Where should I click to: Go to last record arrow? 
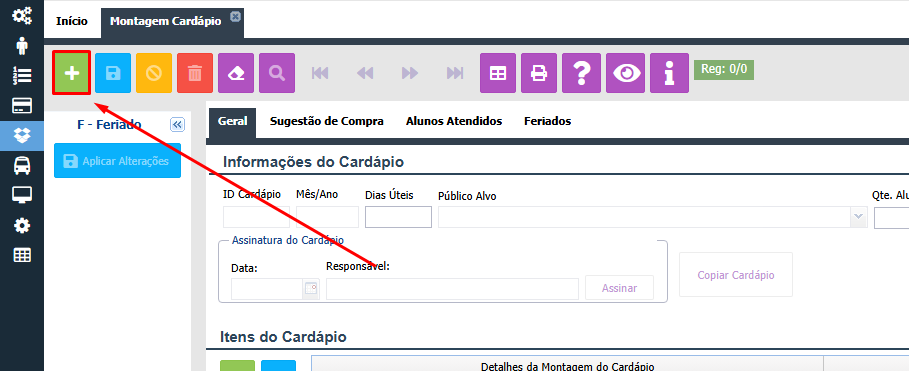(455, 73)
